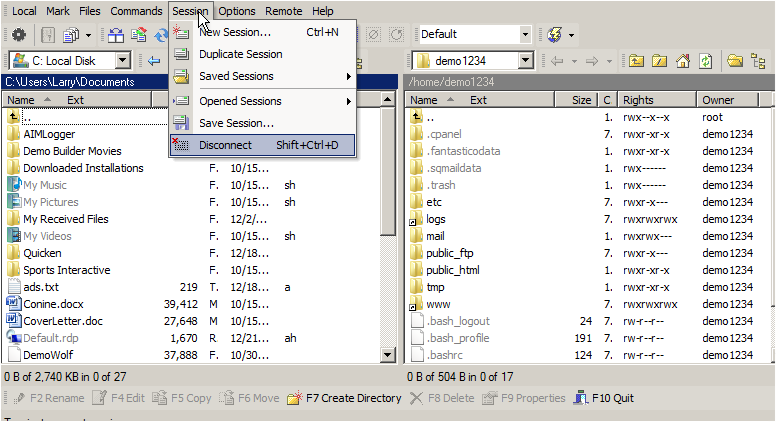Click local panel scrollbar down arrow
776x422 pixels.
pyautogui.click(x=388, y=355)
